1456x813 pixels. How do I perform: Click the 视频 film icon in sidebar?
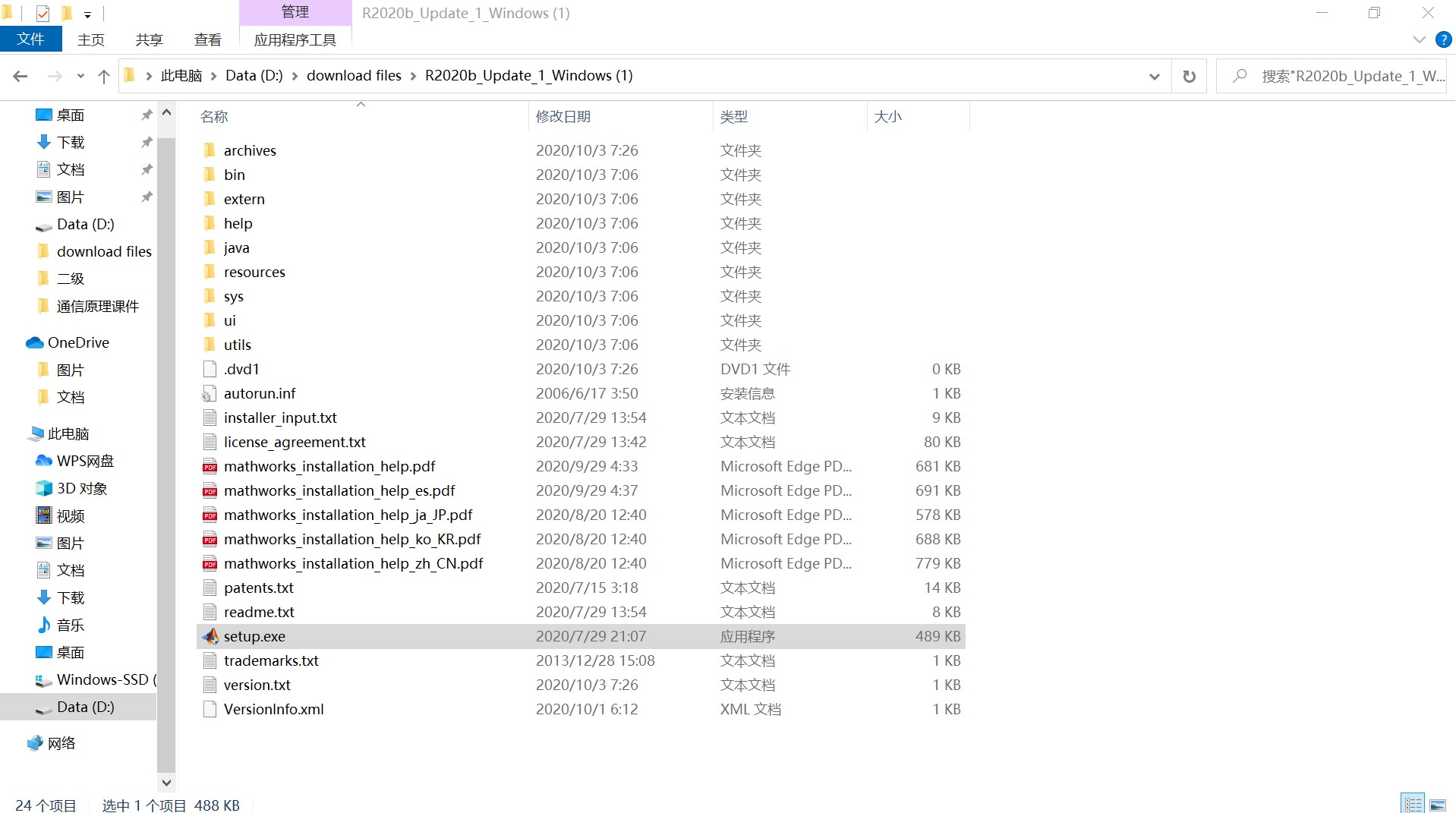coord(44,515)
